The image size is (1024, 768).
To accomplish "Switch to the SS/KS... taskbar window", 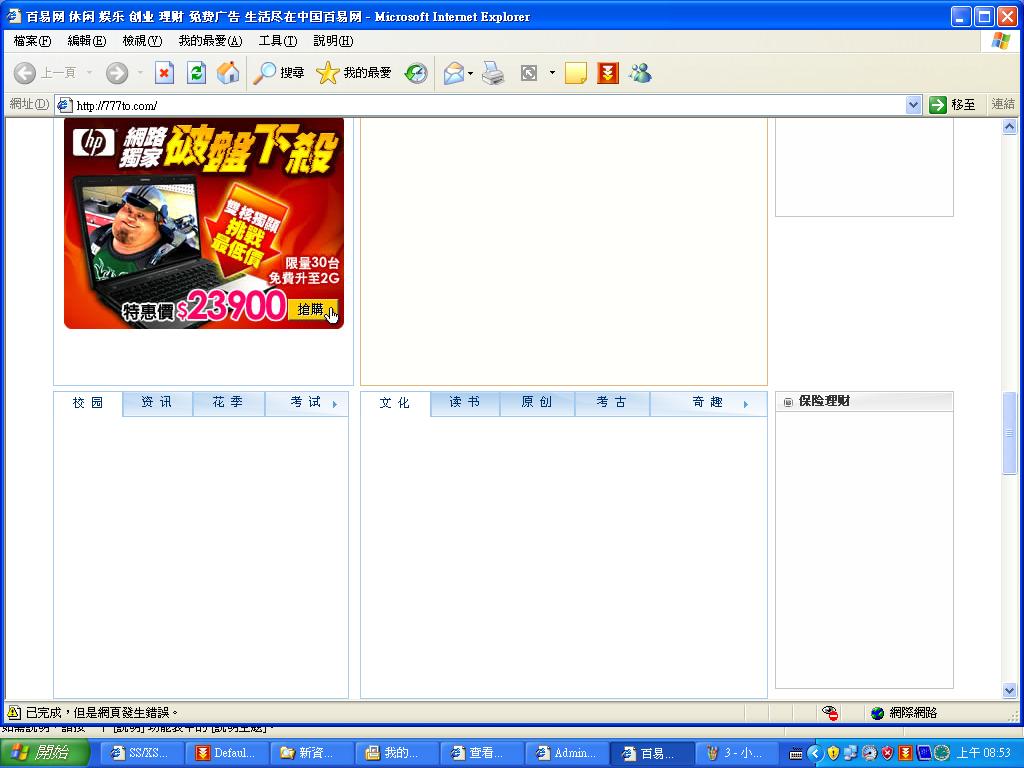I will tap(140, 753).
